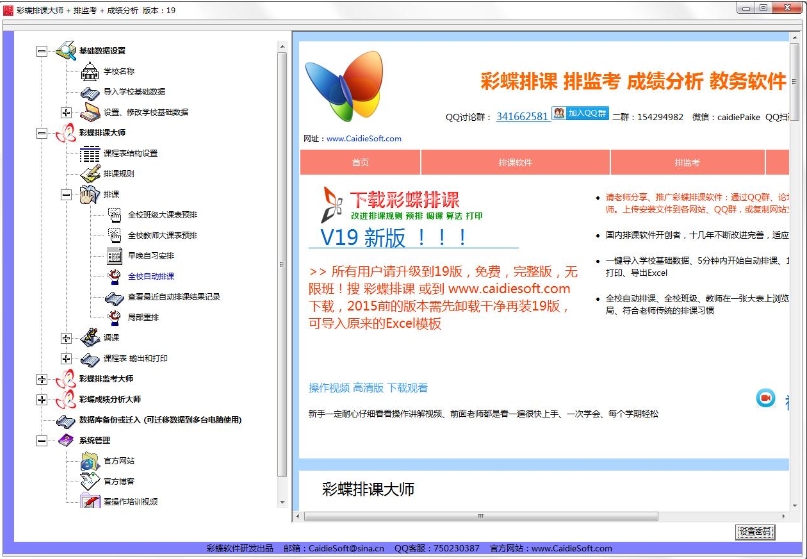The image size is (807, 559).
Task: Click the purple book icon for 系统管理
Action: tap(66, 440)
